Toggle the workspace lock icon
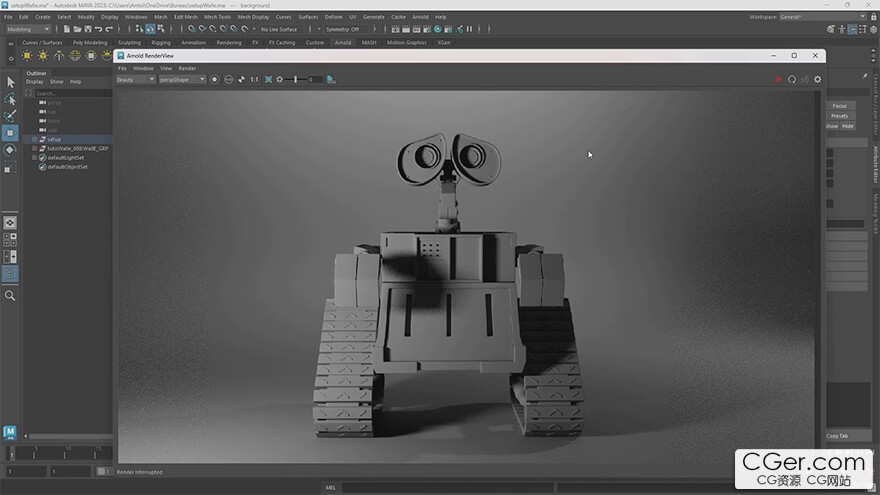 (x=874, y=17)
